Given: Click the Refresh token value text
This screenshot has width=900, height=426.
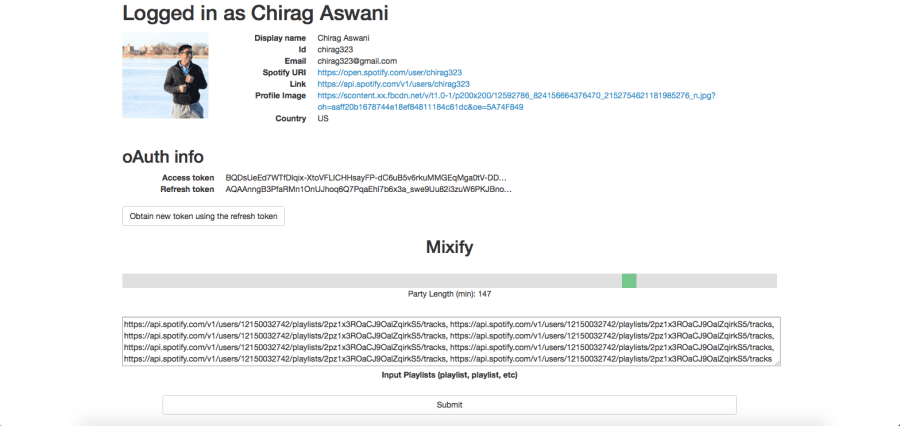Looking at the screenshot, I should [x=368, y=189].
